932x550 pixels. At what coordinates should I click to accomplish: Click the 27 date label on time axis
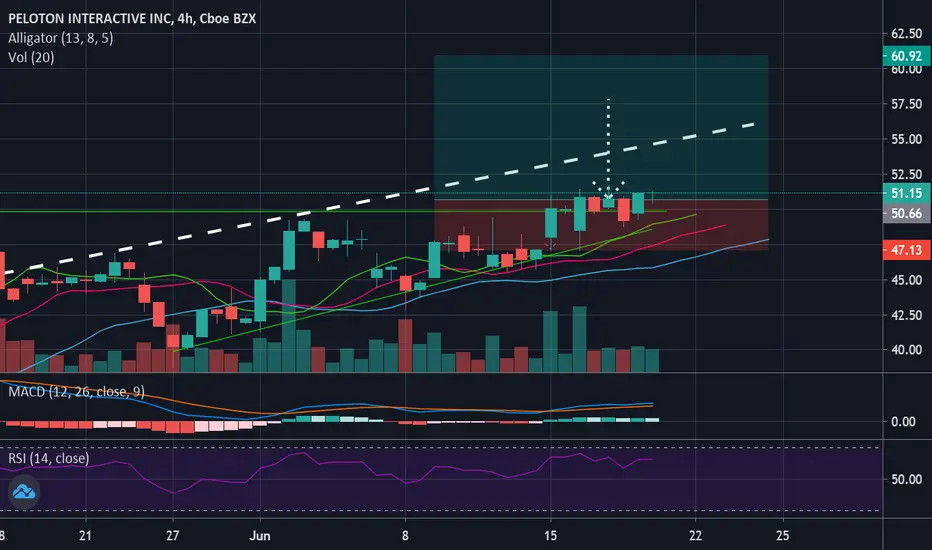pos(172,536)
